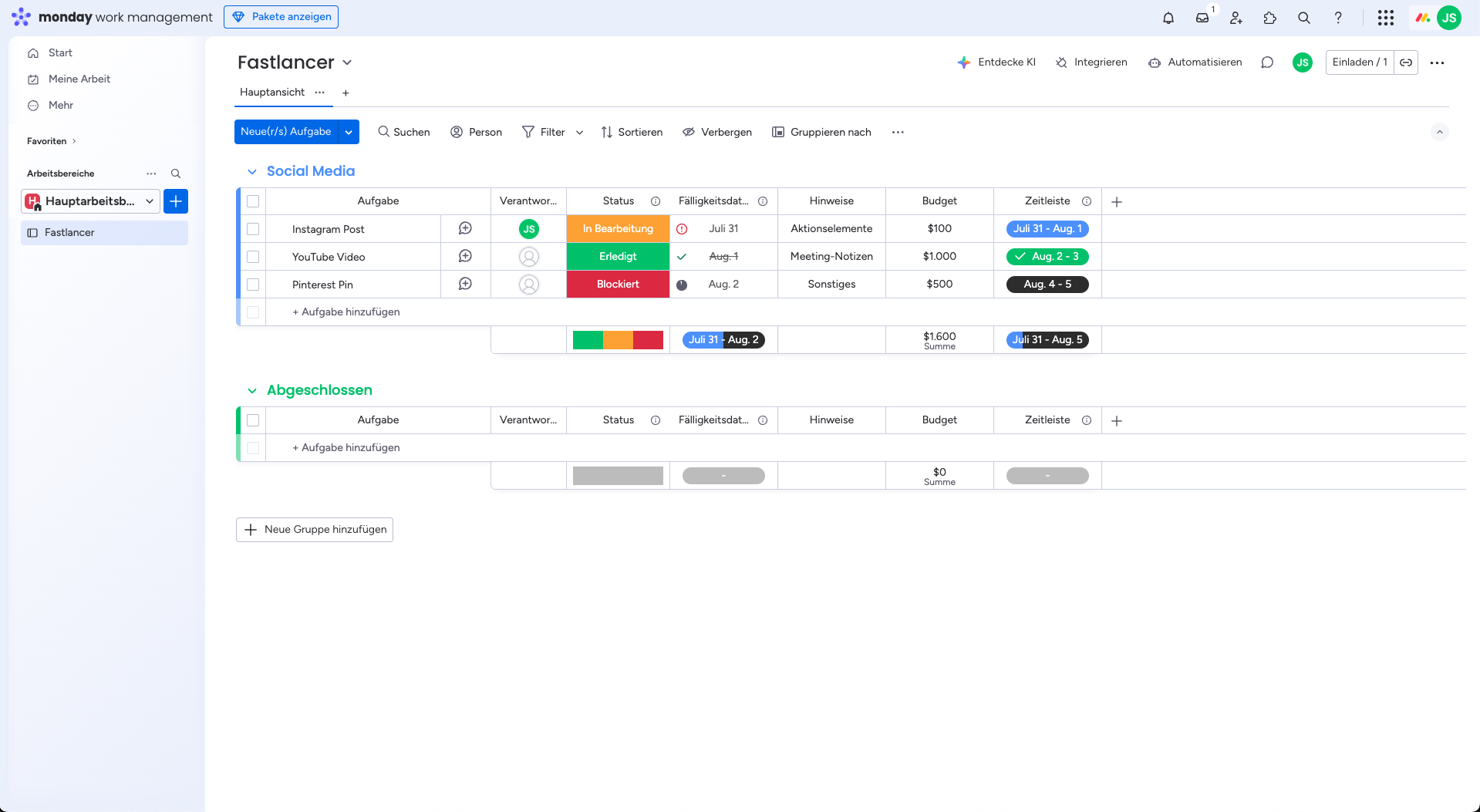Open update conversation for YouTube Video

click(x=465, y=256)
